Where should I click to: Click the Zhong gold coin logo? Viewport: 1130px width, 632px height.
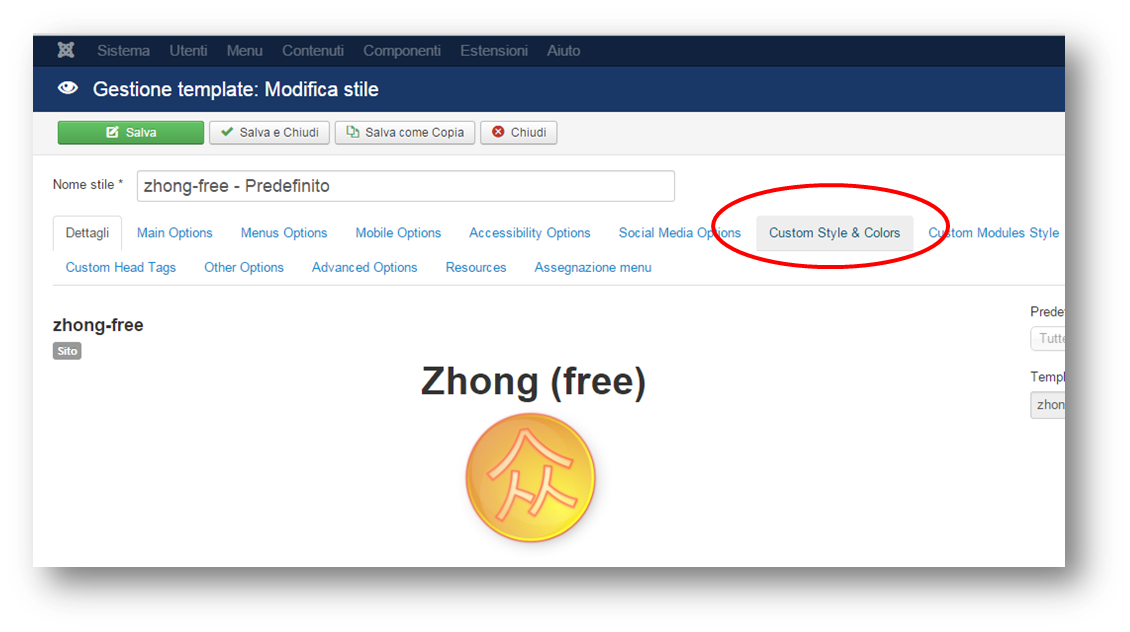point(530,477)
